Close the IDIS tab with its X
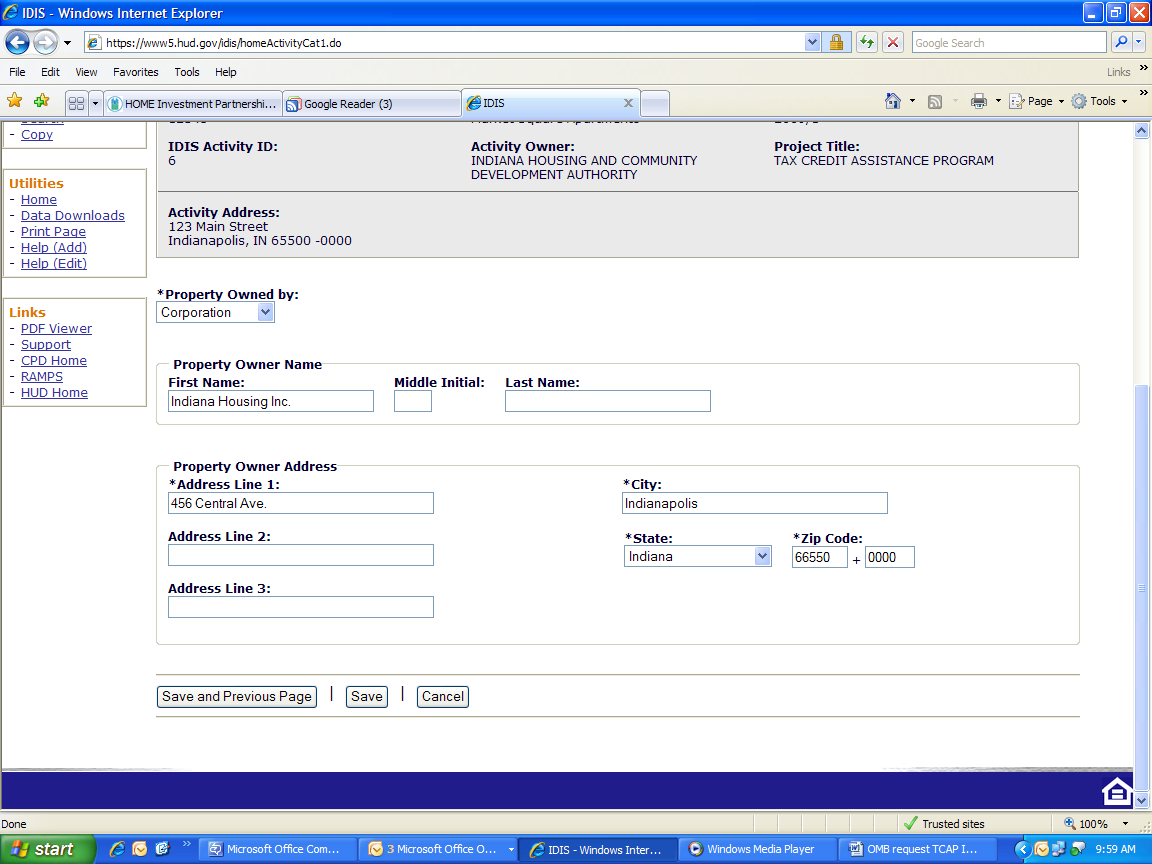1152x864 pixels. coord(628,103)
